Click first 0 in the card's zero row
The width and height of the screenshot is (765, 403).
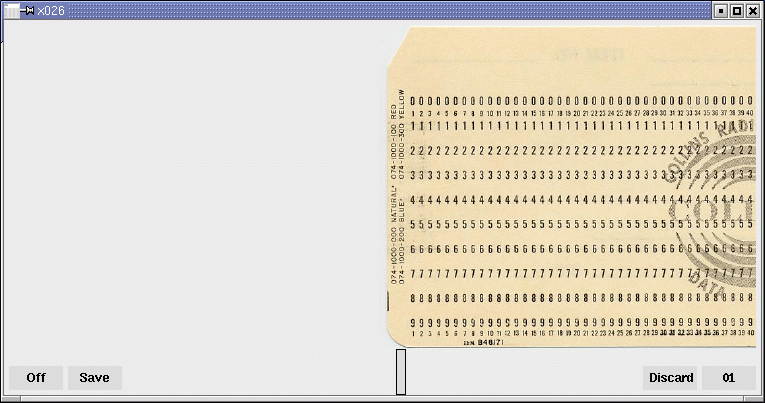pyautogui.click(x=414, y=101)
